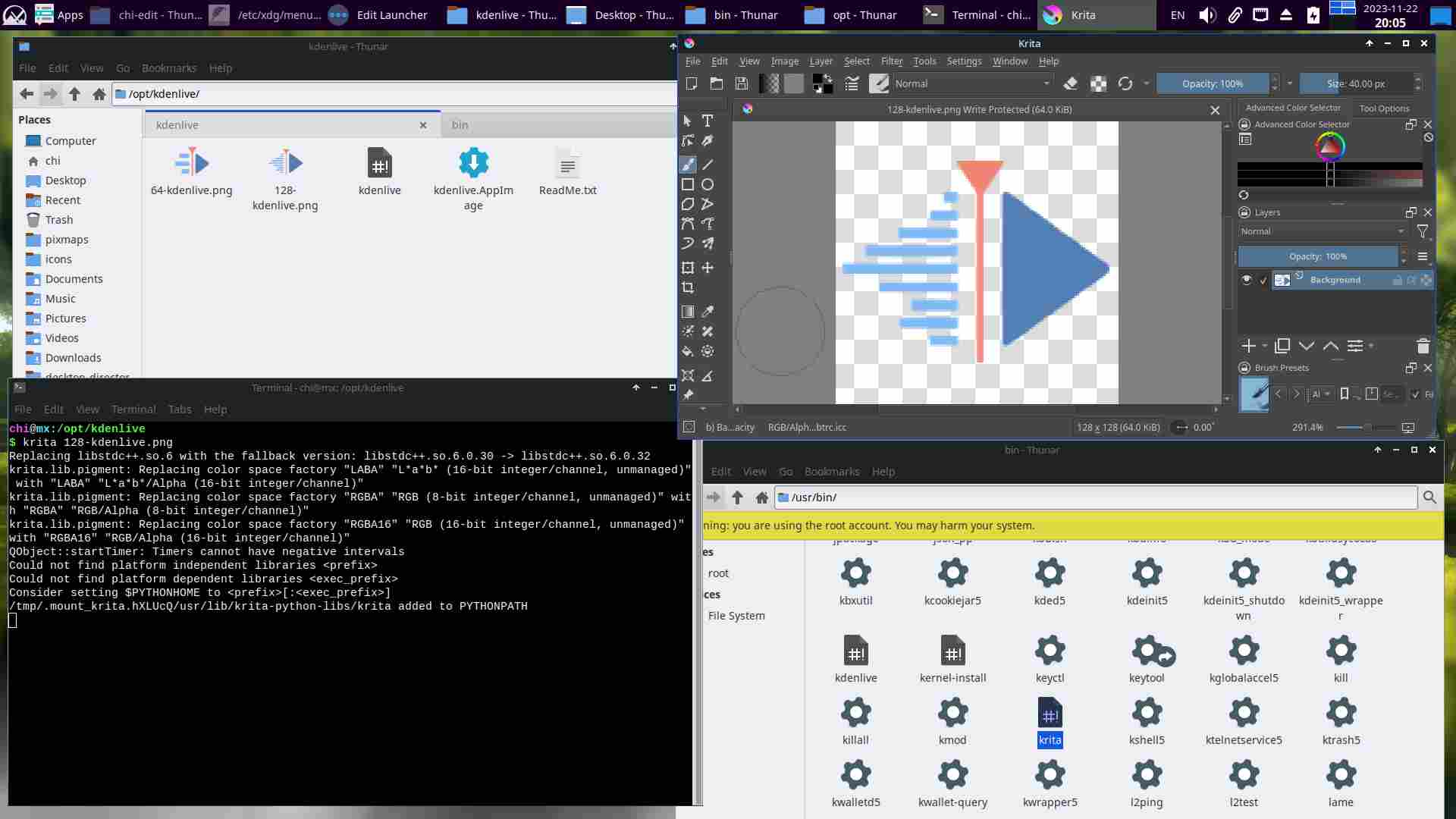
Task: Hide the Background layer via eye icon
Action: coord(1246,280)
